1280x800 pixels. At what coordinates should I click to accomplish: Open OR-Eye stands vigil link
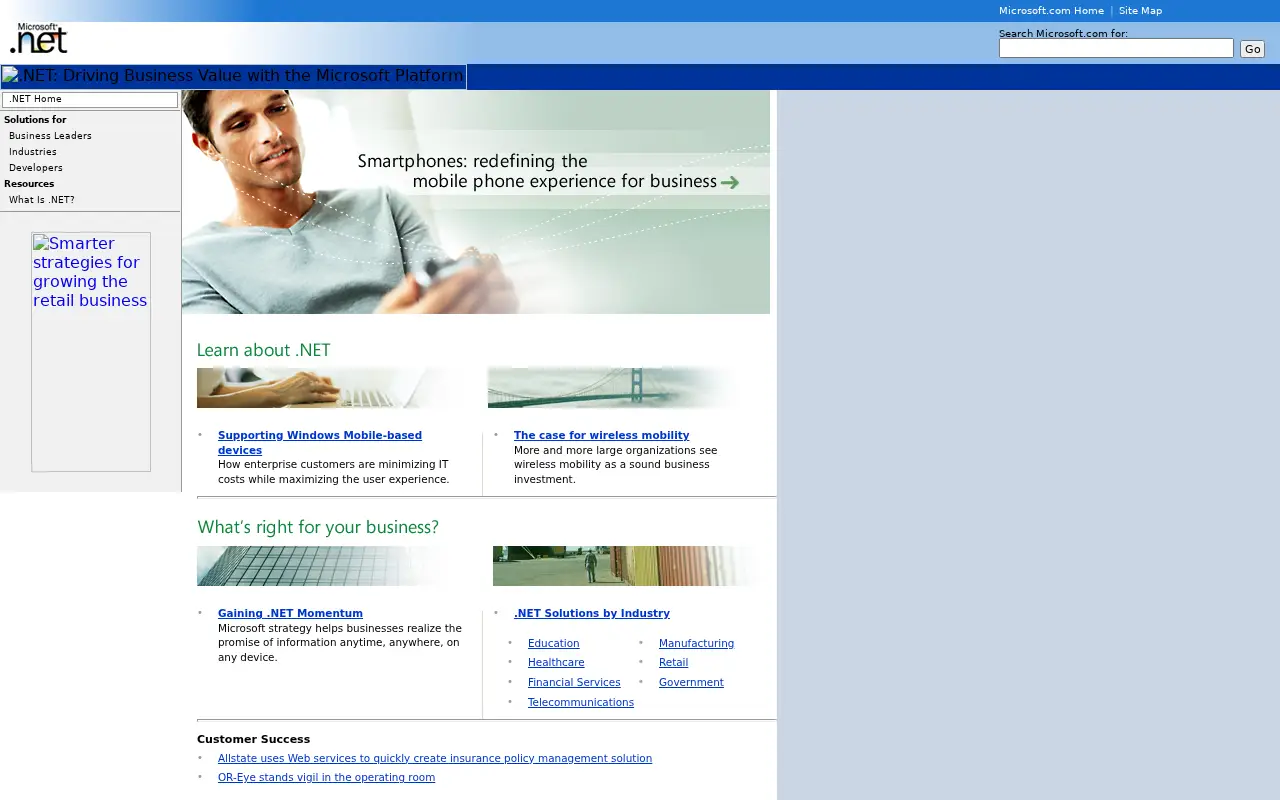tap(326, 777)
